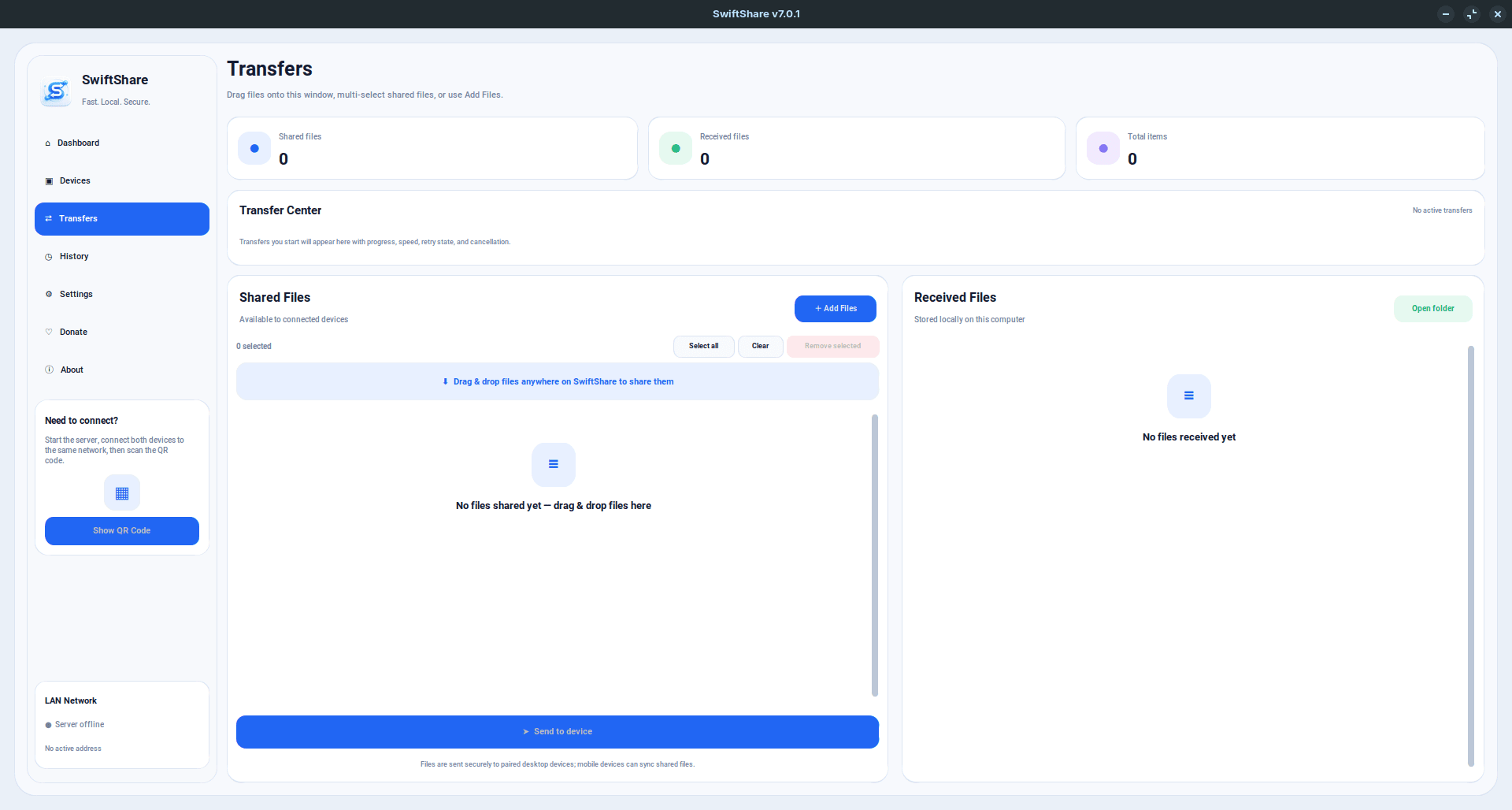Click the QR code grid icon

[x=122, y=493]
